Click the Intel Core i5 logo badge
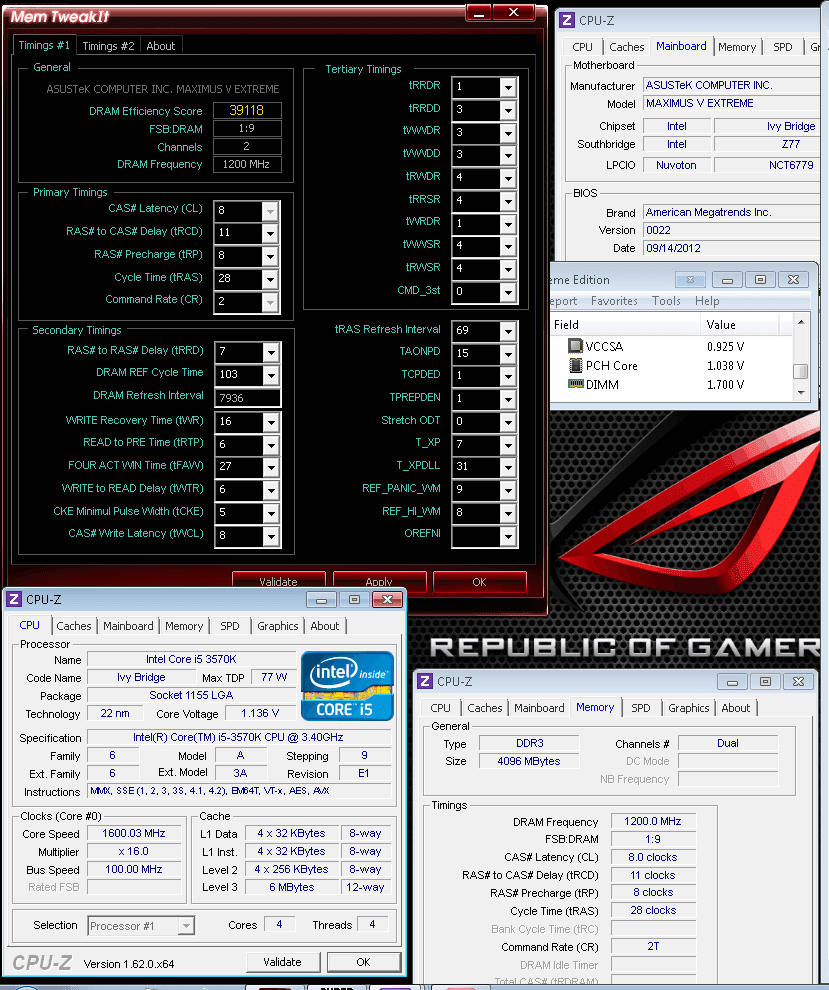This screenshot has width=829, height=990. (347, 686)
